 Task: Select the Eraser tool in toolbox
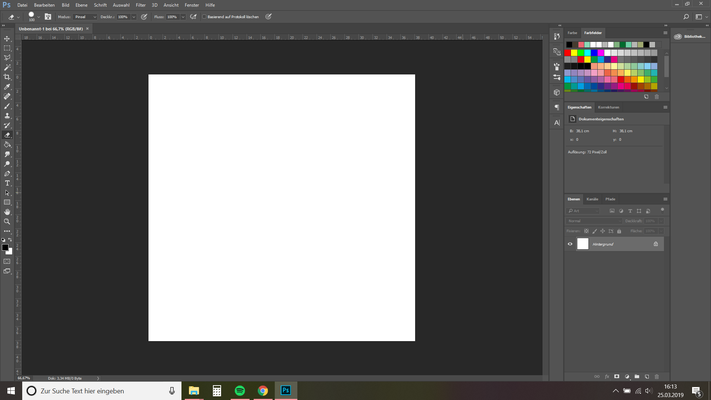click(7, 135)
